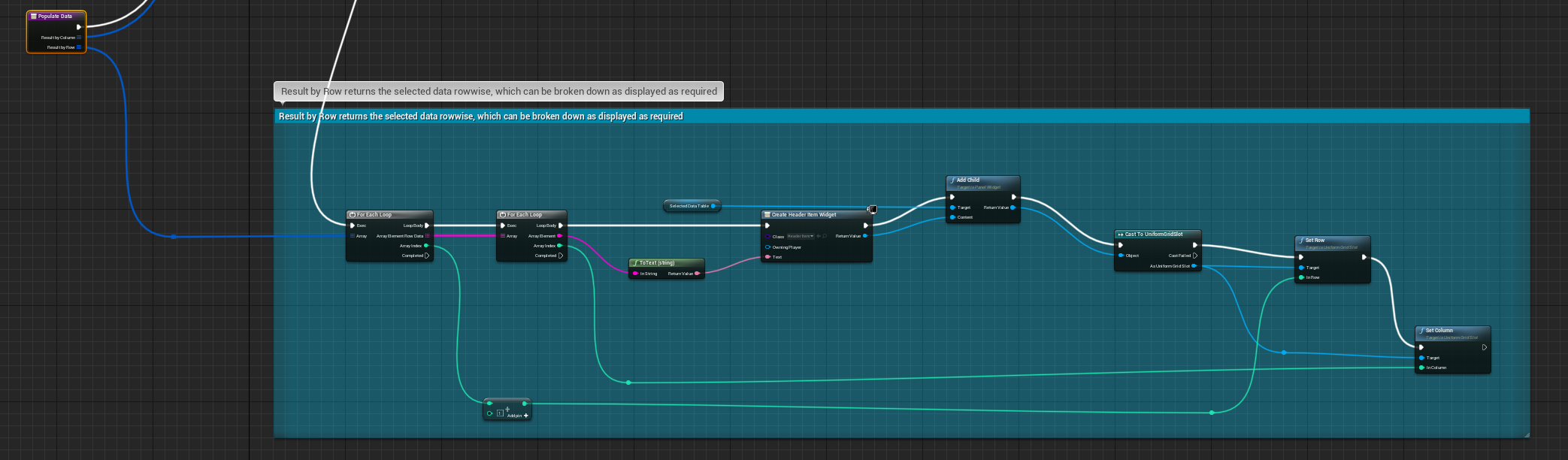The height and width of the screenshot is (460, 1568).
Task: Click the pink Array input pin of second loop
Action: 503,236
